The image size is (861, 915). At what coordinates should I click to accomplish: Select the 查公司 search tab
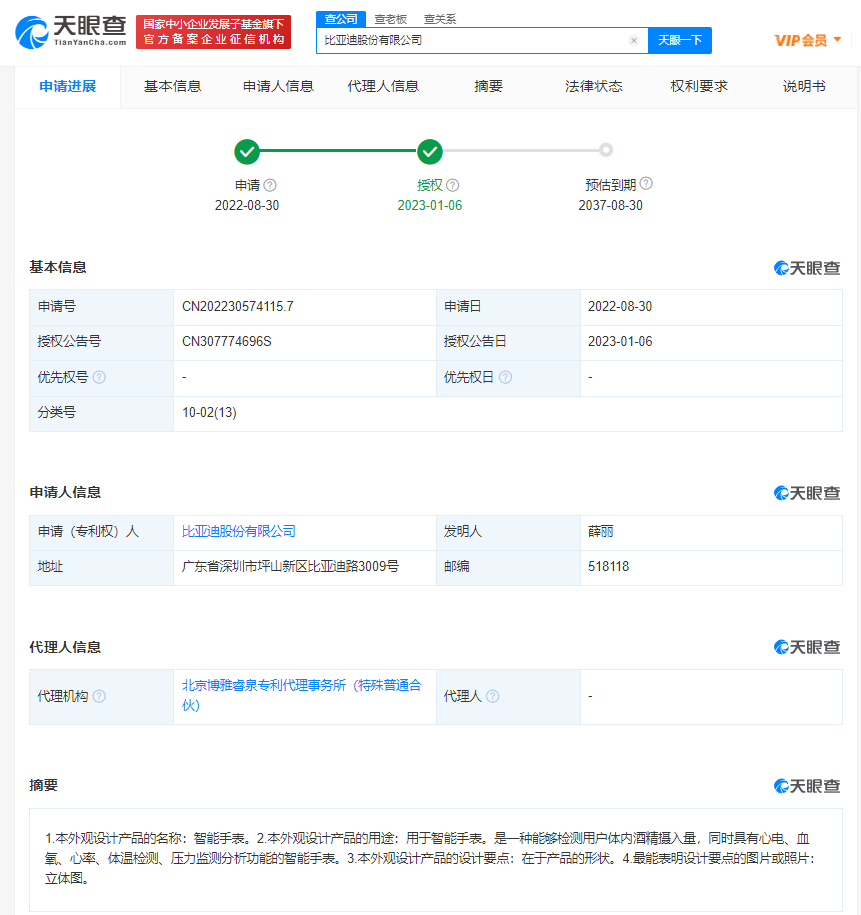(x=341, y=19)
